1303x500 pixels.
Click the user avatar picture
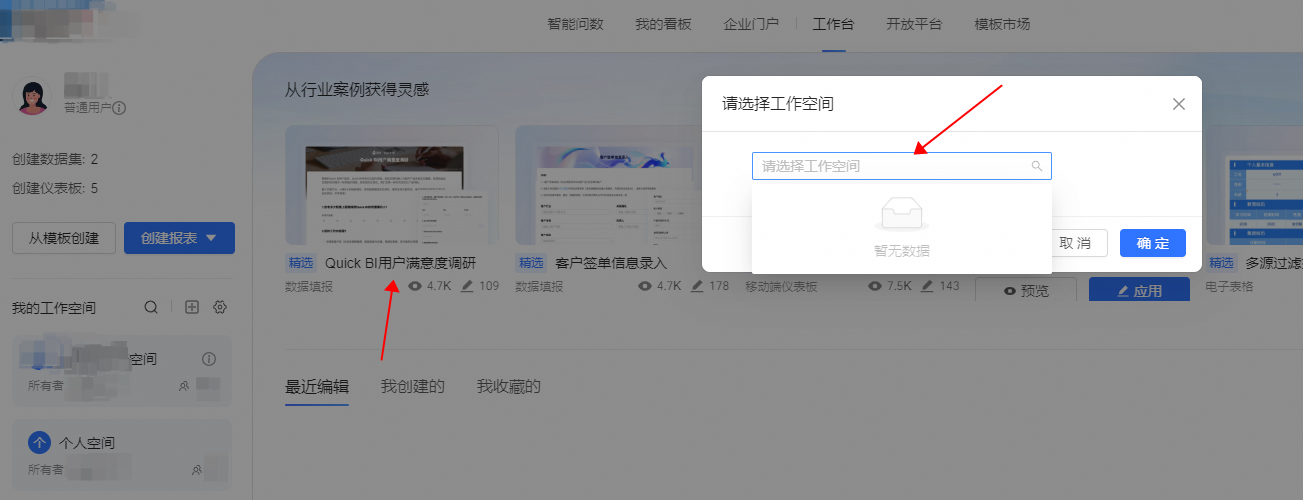pyautogui.click(x=34, y=97)
